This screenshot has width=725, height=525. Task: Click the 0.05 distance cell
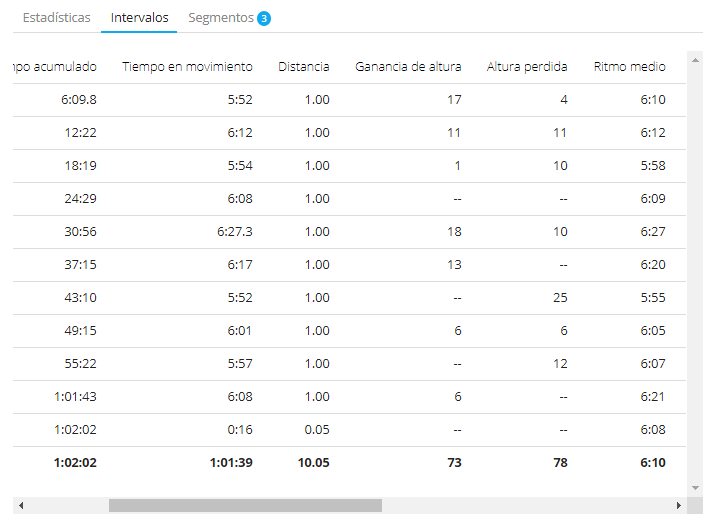click(x=316, y=429)
